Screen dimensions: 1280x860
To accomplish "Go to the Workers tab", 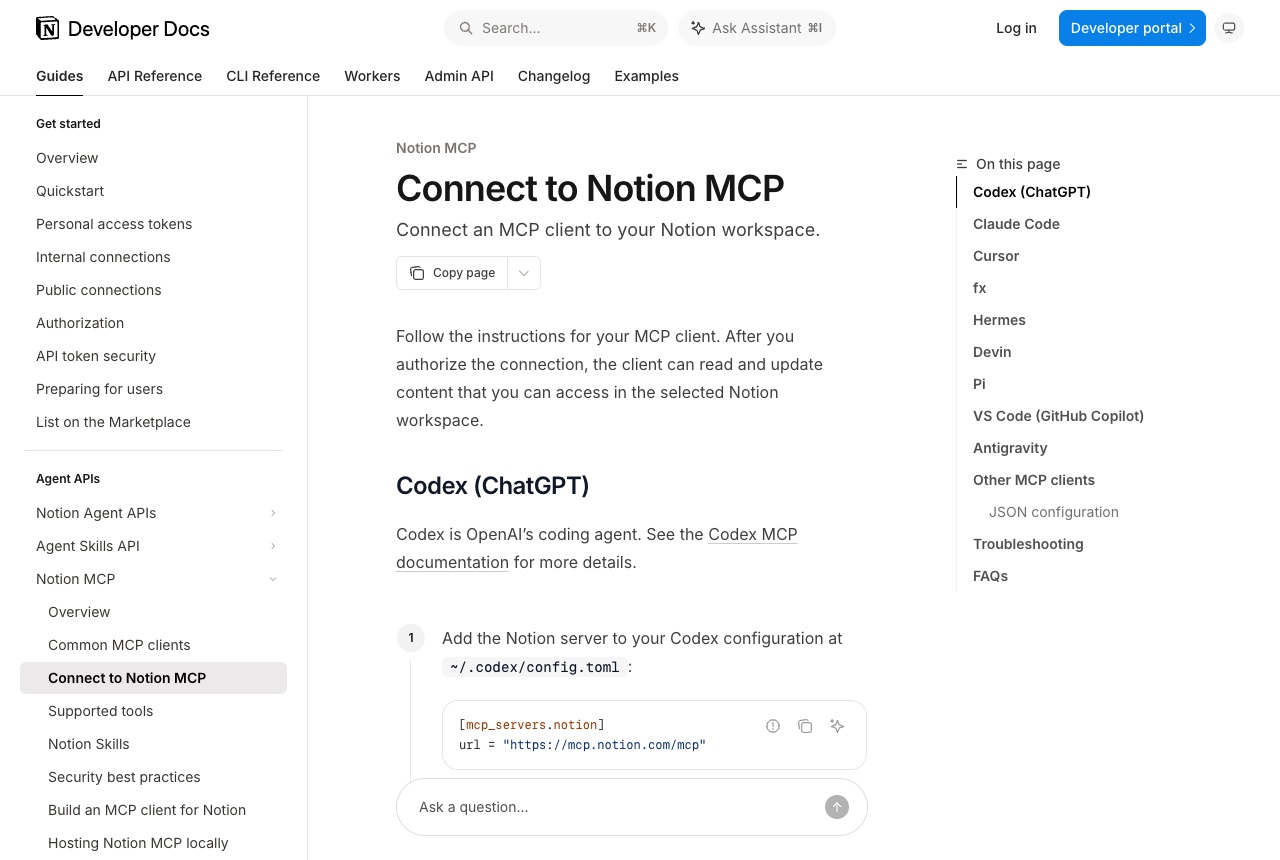I will coord(372,76).
